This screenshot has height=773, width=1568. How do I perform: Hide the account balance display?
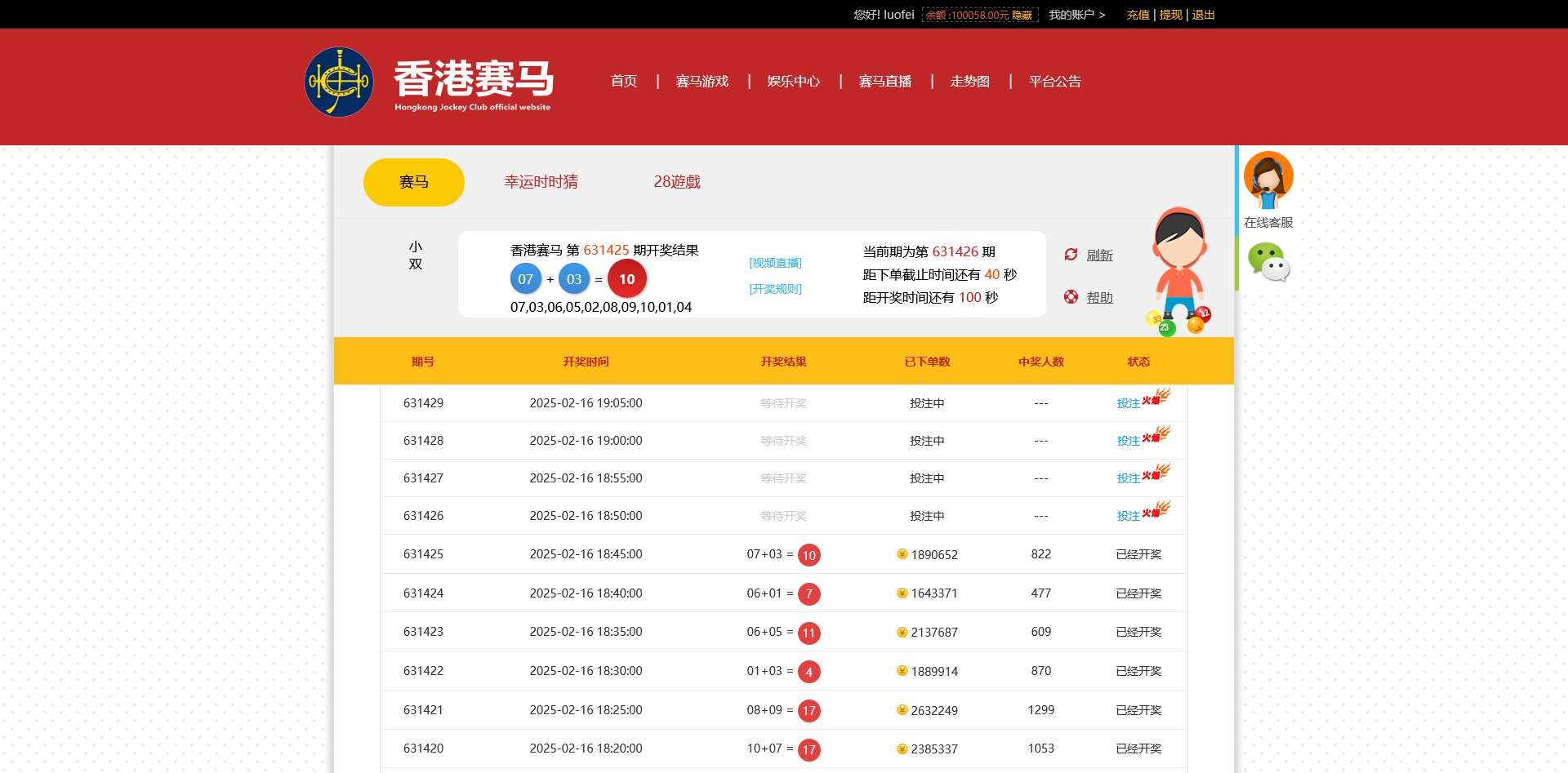(1022, 16)
